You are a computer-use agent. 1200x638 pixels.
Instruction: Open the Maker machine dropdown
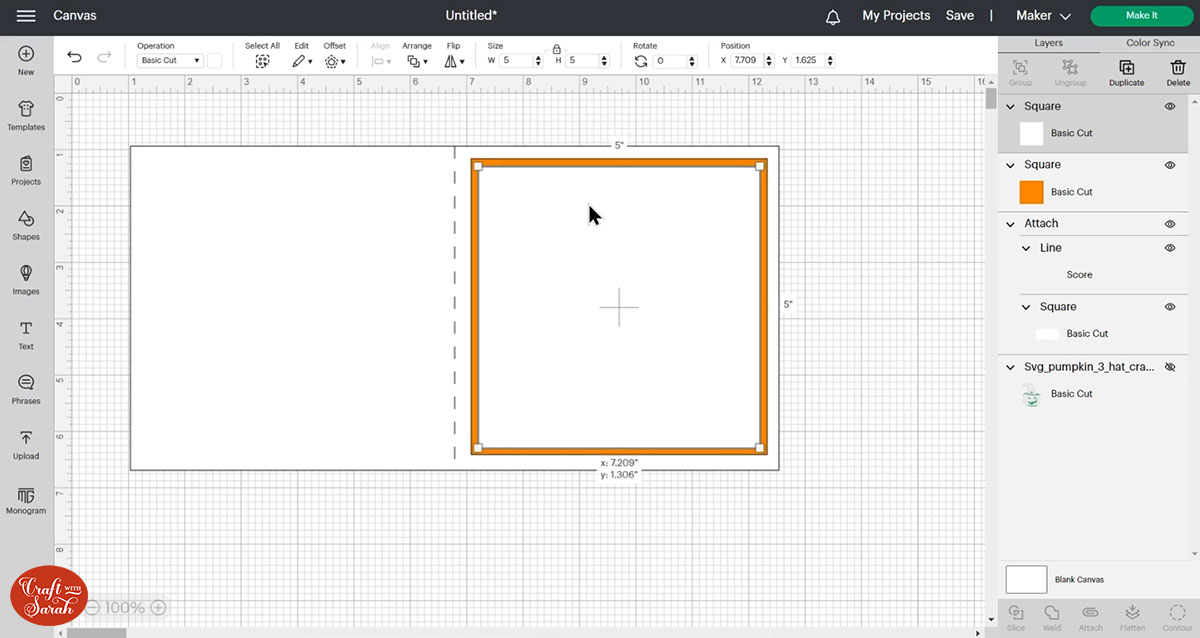point(1043,16)
